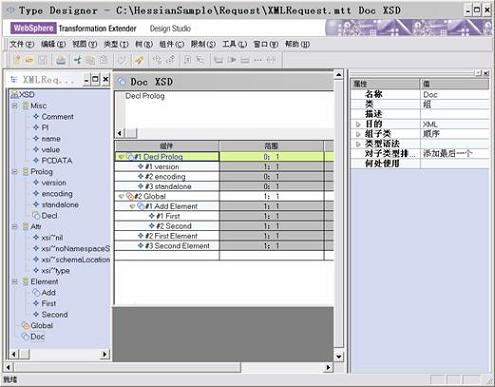
Task: Collapse the #2 Global component row
Action: tap(121, 196)
